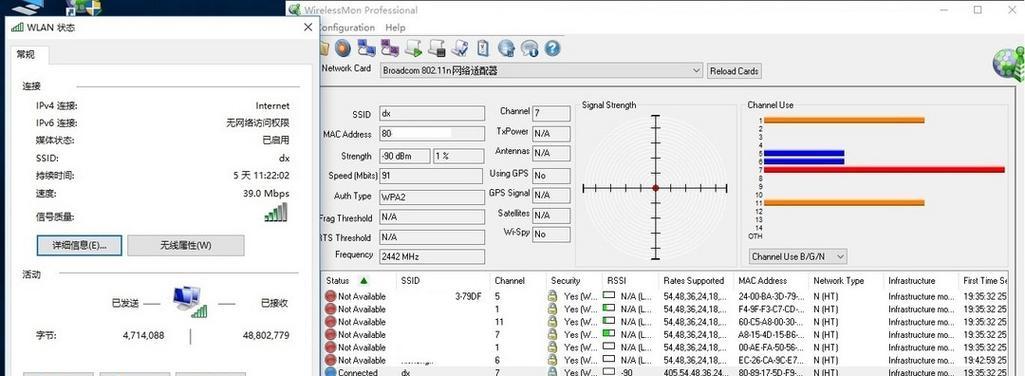Click the Frequency field showing 2442 MHz

(x=432, y=256)
